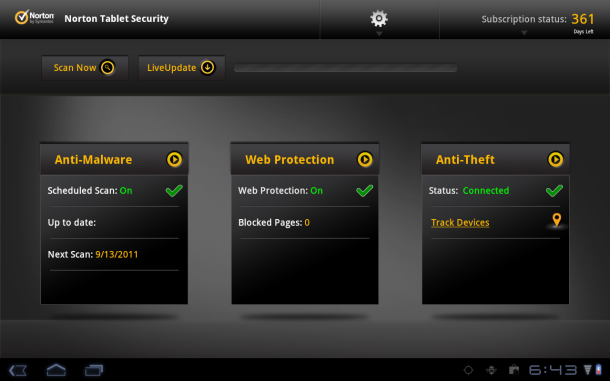Click the Anti-Theft panel title
Image resolution: width=610 pixels, height=381 pixels.
point(465,160)
